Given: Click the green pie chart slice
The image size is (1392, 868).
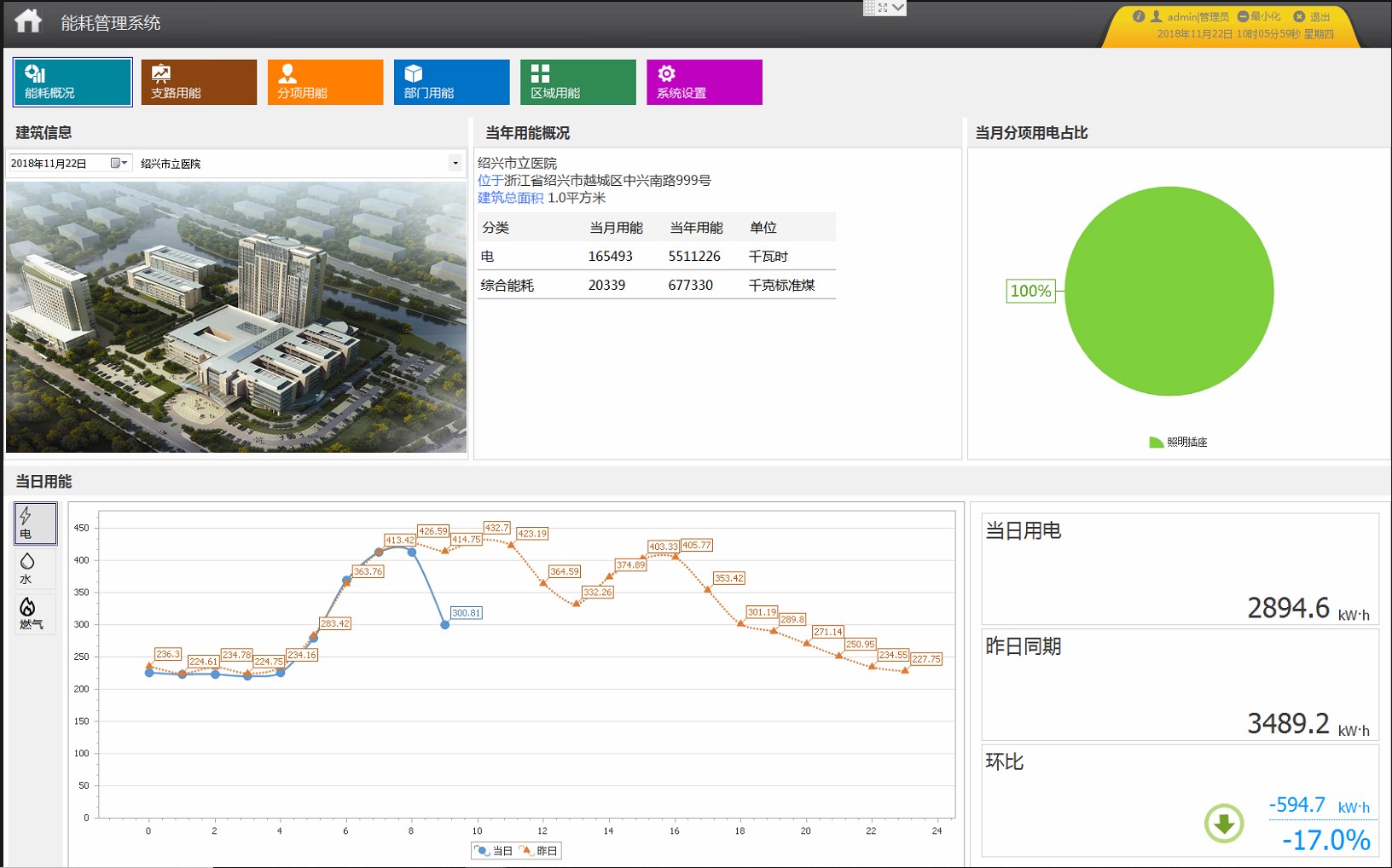Looking at the screenshot, I should click(1169, 291).
